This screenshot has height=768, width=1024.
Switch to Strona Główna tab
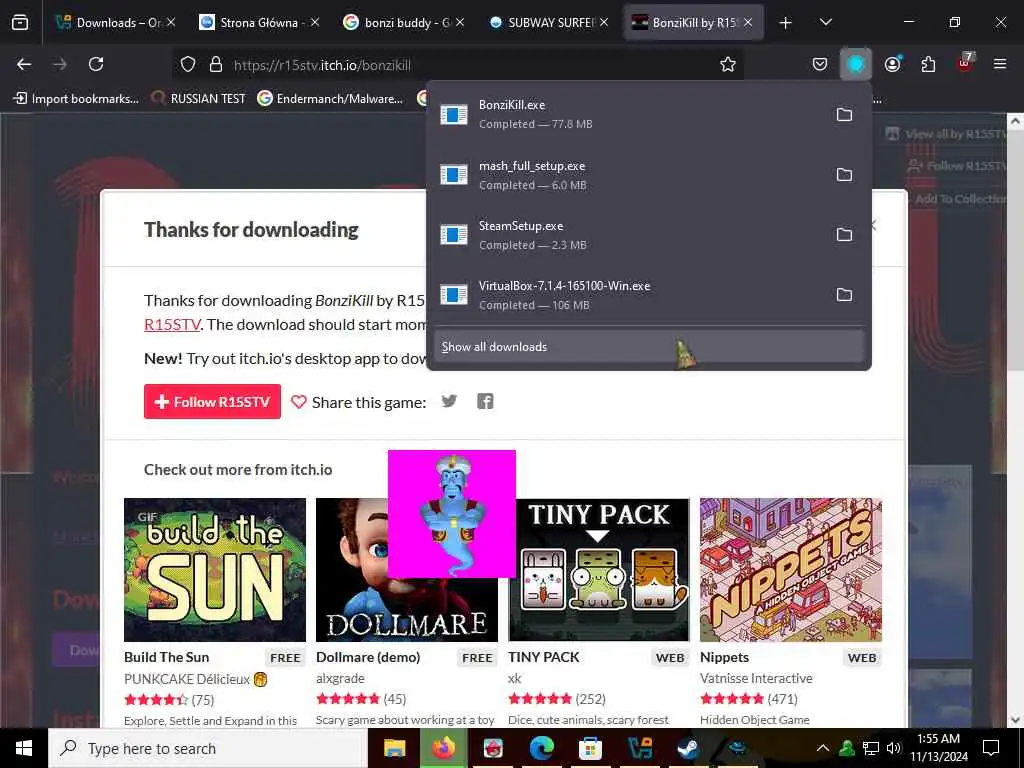click(259, 22)
